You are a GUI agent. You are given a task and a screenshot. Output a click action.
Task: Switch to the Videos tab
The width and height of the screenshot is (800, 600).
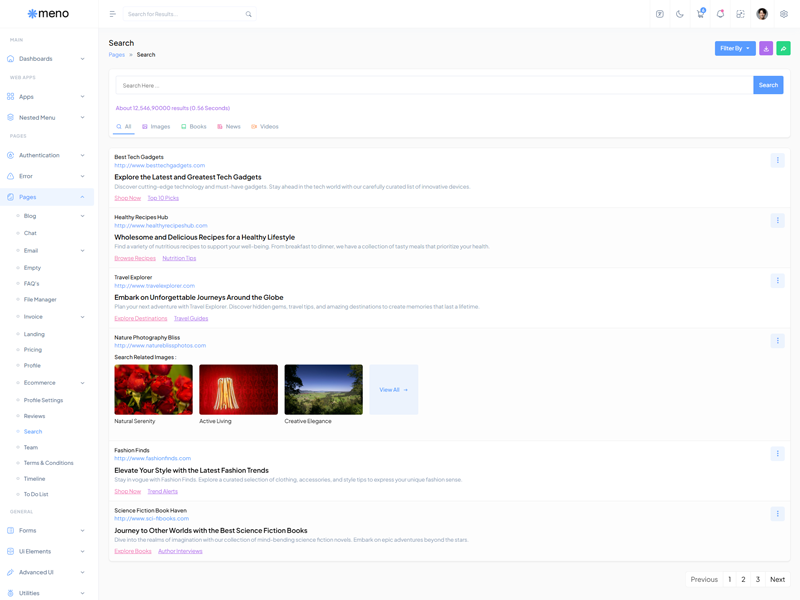coord(265,127)
